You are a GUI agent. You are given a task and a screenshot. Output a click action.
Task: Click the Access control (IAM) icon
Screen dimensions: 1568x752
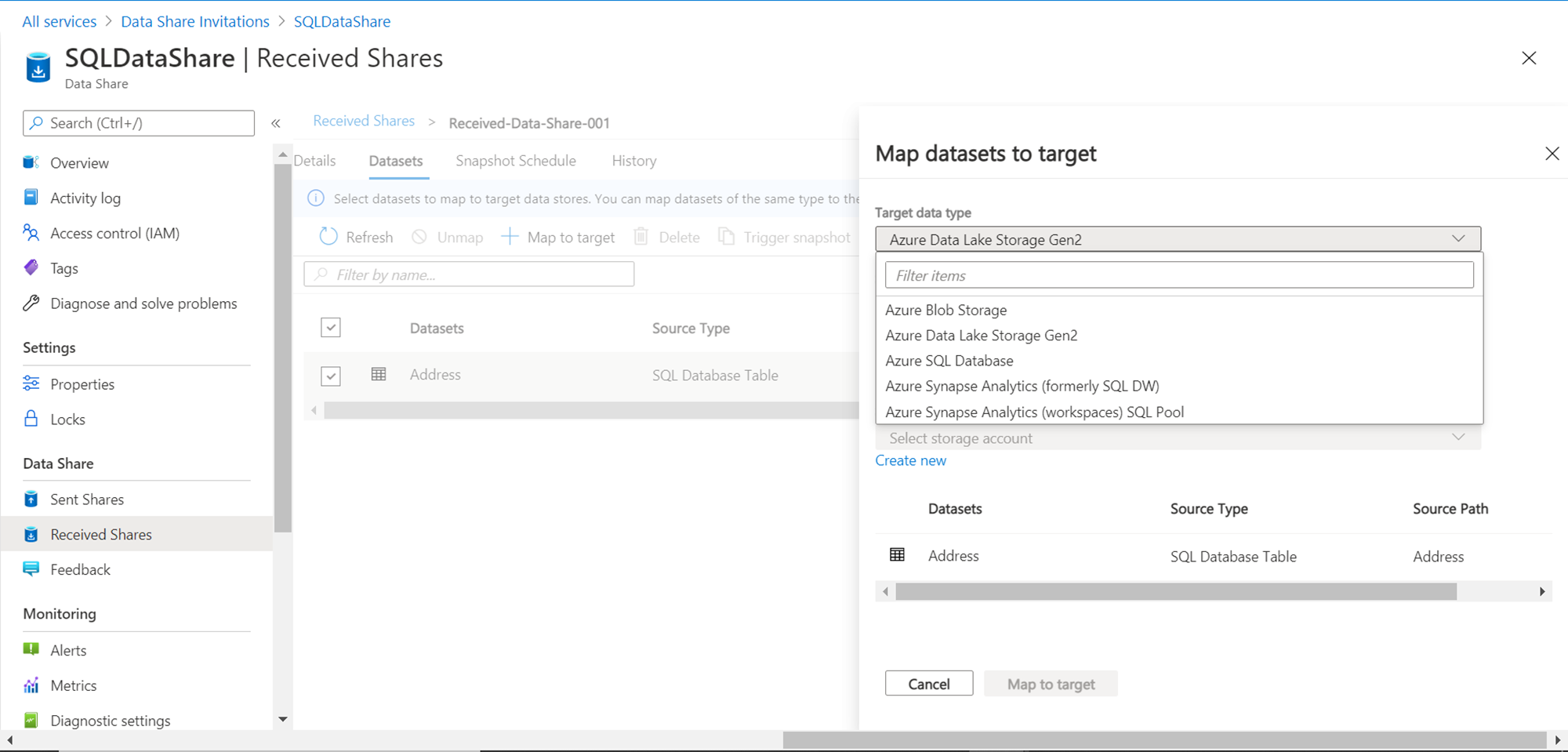click(x=31, y=233)
